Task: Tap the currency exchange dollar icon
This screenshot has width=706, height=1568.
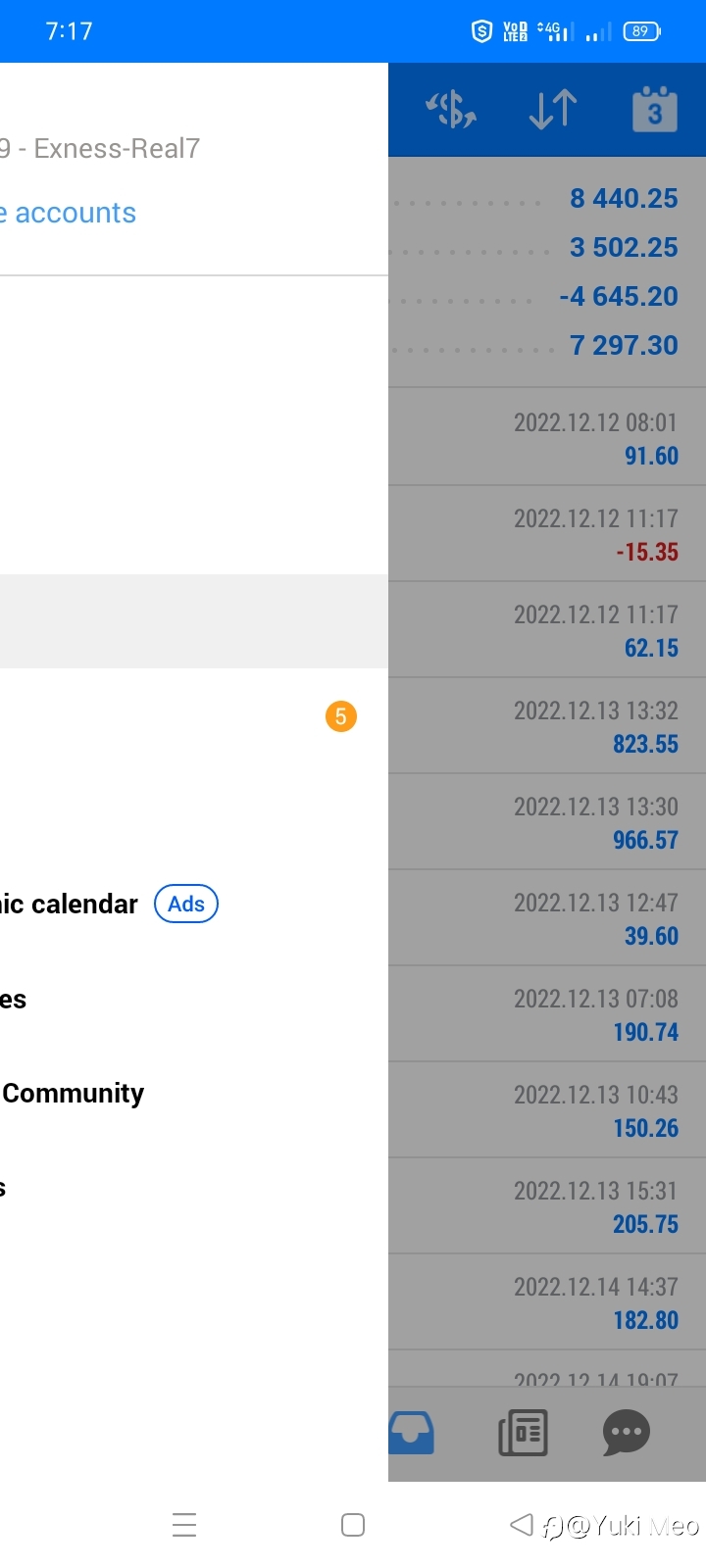Action: [x=451, y=109]
